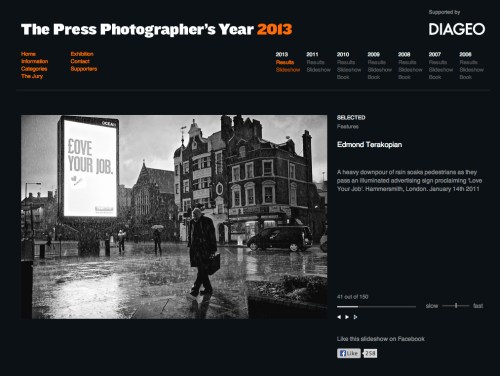Open 2013 Results

[x=285, y=62]
